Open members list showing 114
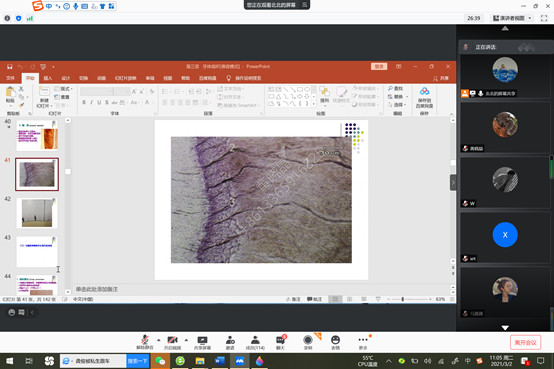The height and width of the screenshot is (369, 554). 255,341
